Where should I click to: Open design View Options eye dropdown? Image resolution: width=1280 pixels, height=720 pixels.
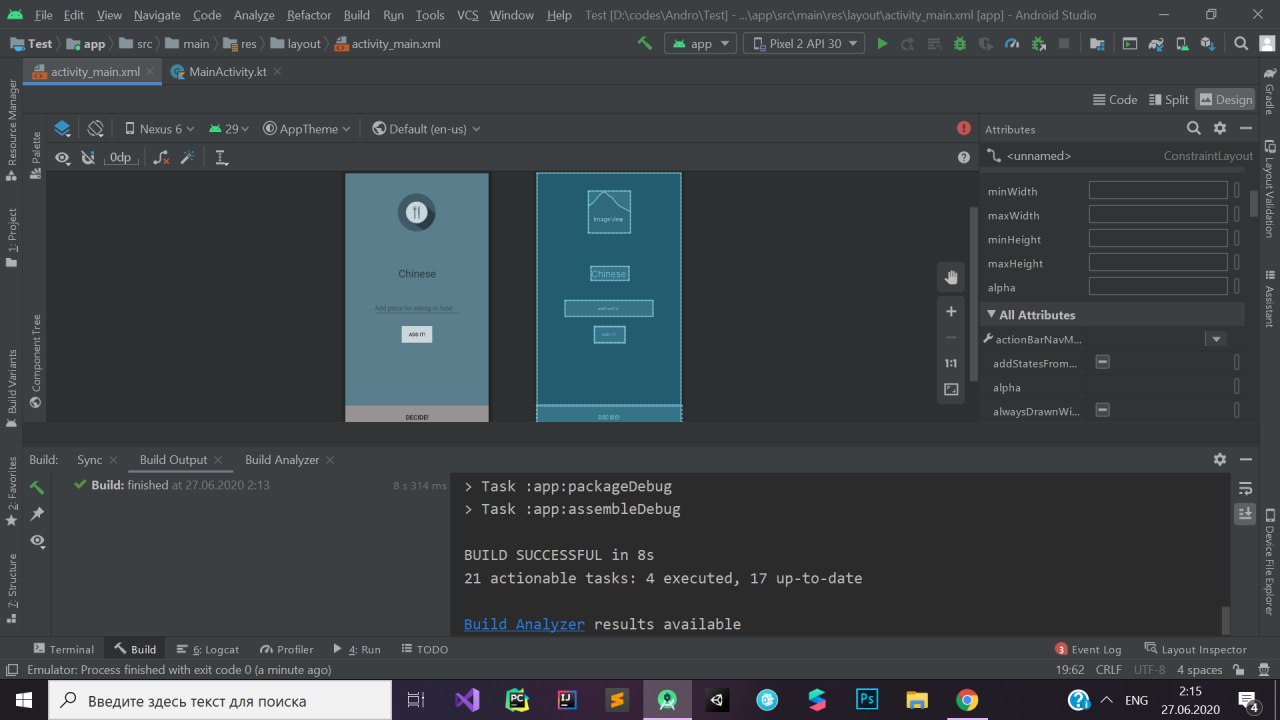point(62,158)
